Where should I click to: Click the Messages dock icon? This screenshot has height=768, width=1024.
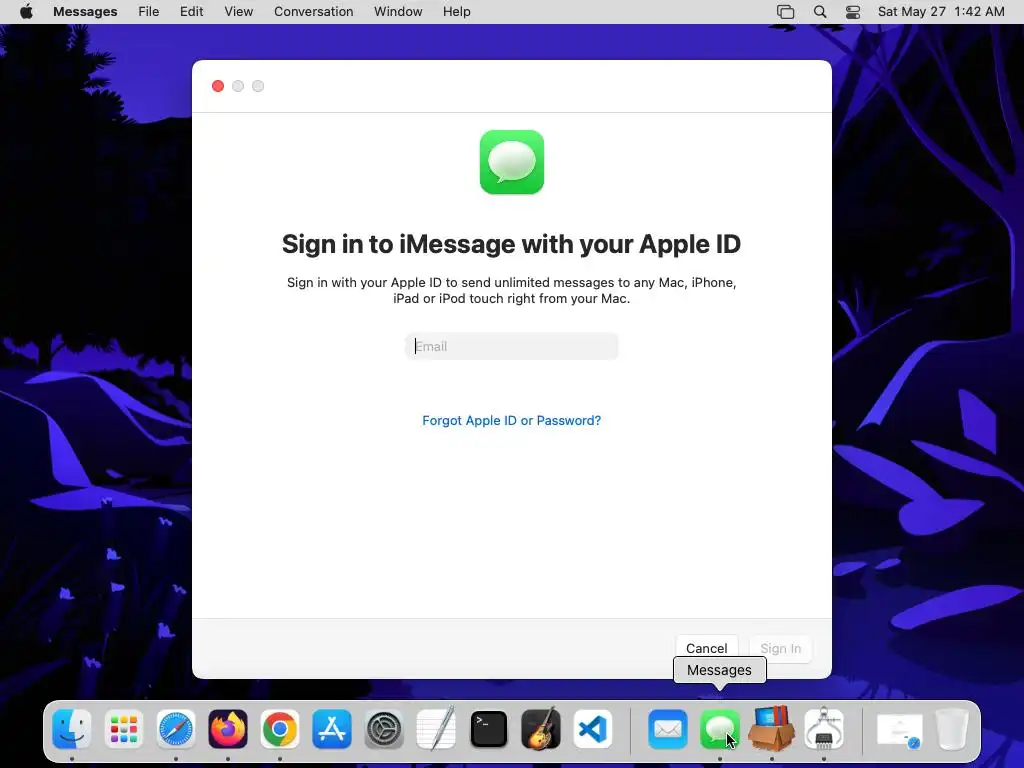[720, 729]
